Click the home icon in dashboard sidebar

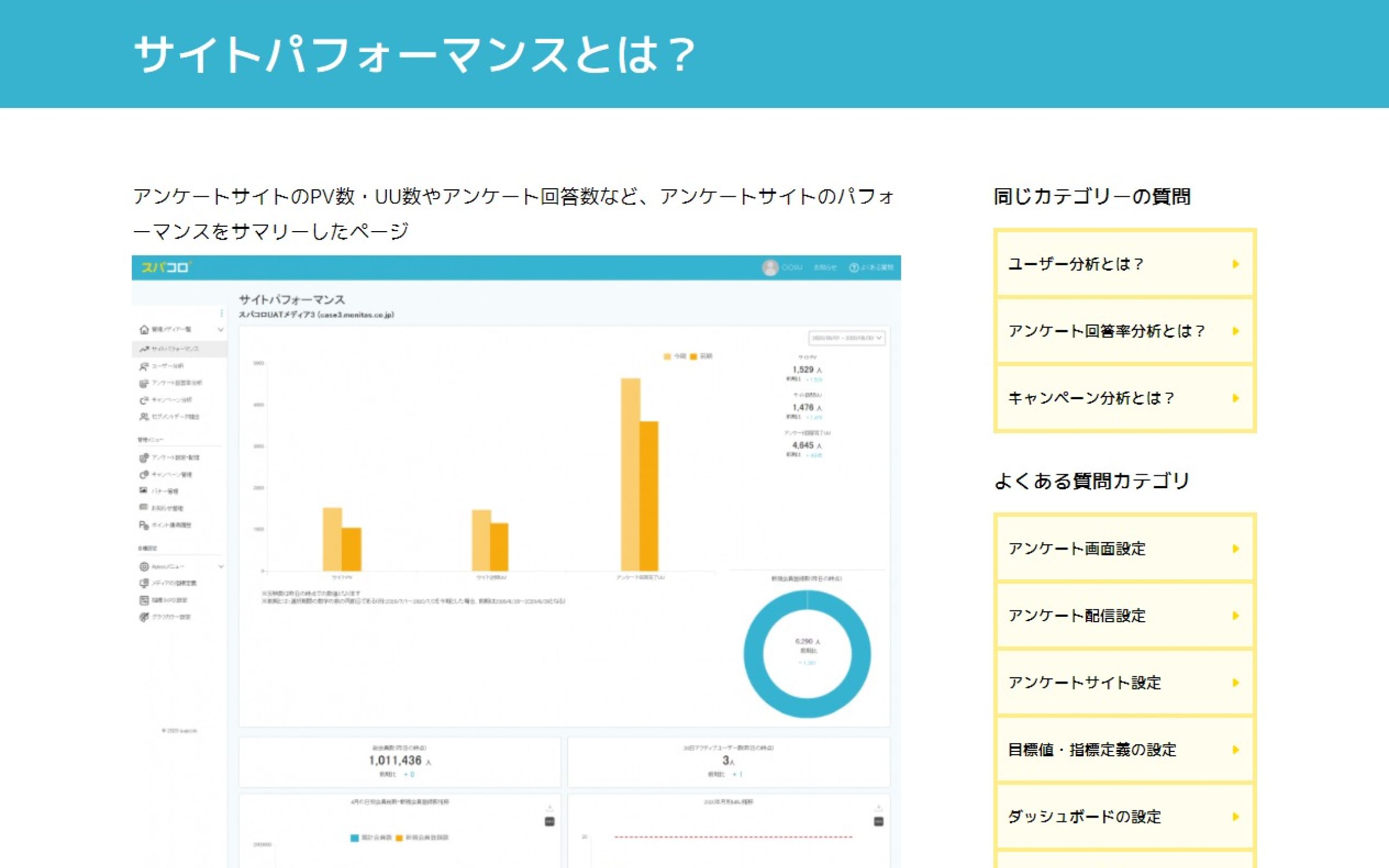tap(144, 329)
